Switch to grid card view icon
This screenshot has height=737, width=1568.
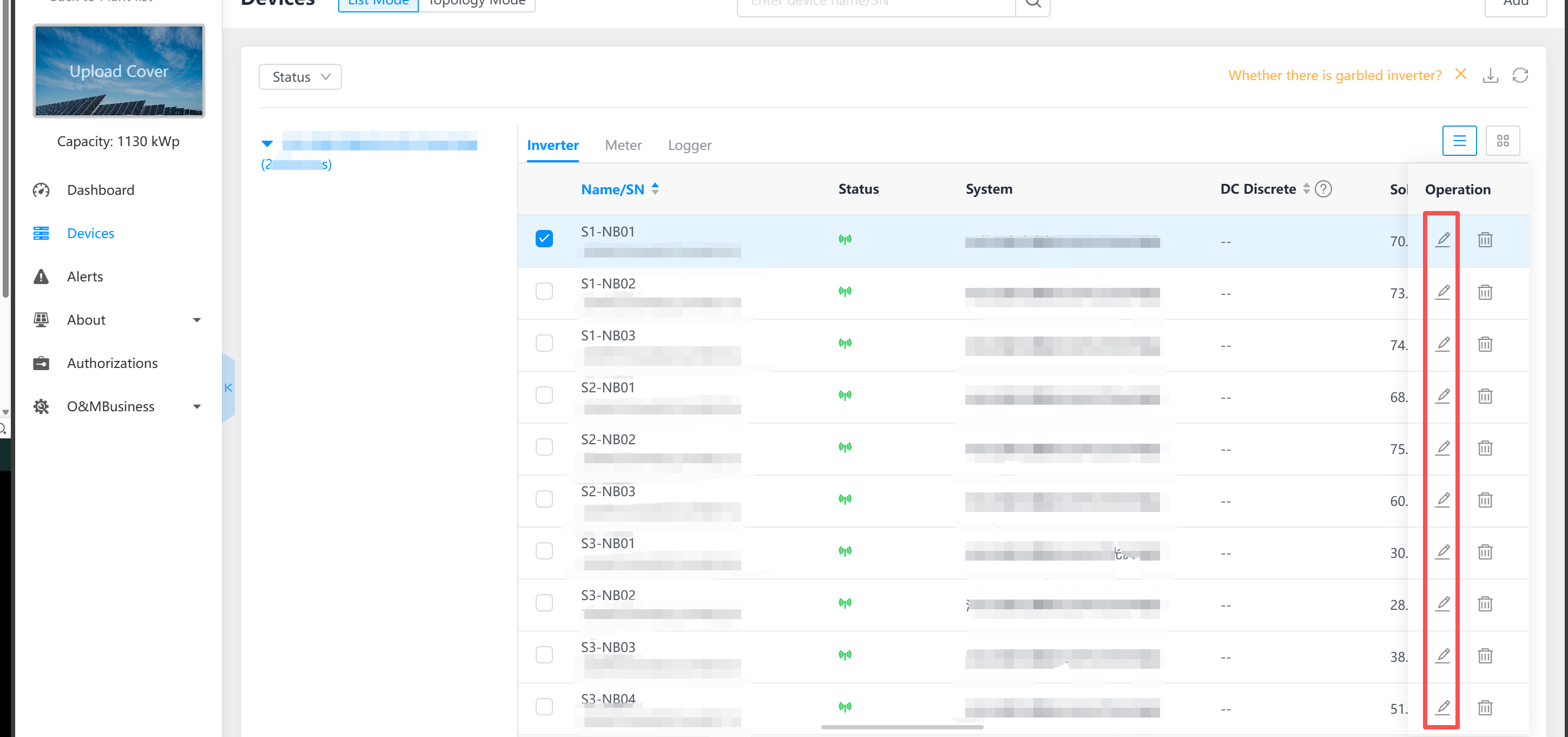tap(1502, 141)
